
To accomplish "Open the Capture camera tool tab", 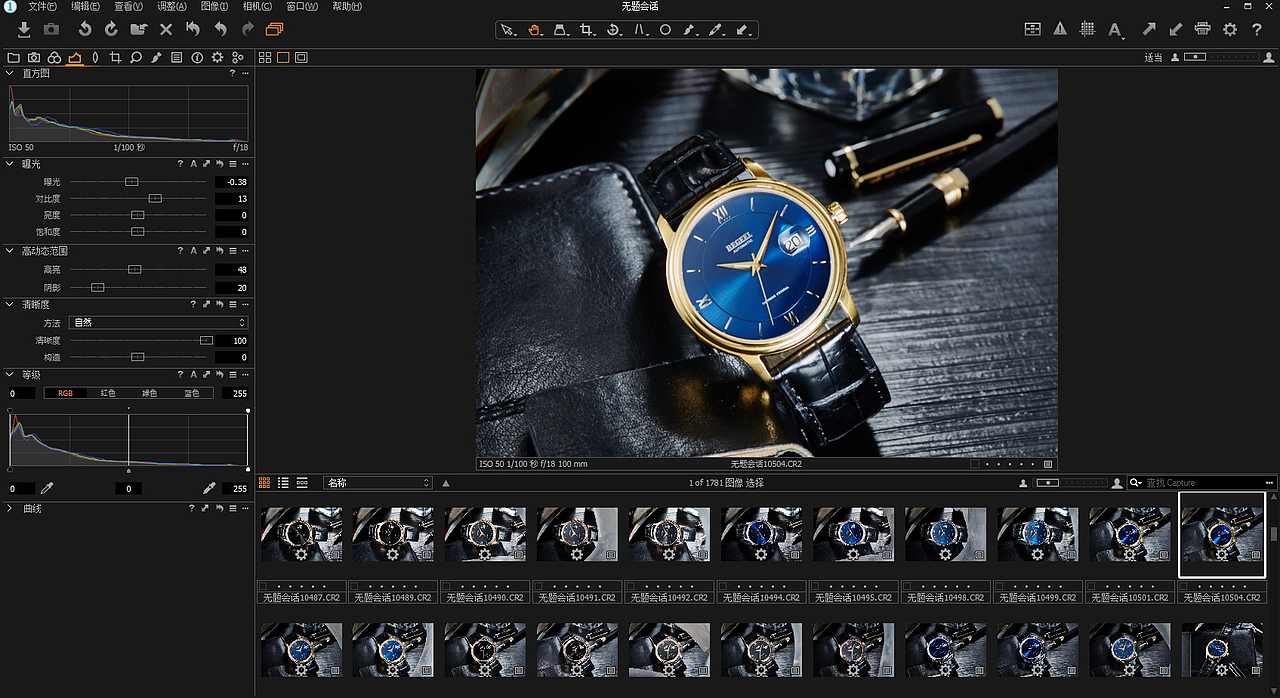I will coord(34,58).
